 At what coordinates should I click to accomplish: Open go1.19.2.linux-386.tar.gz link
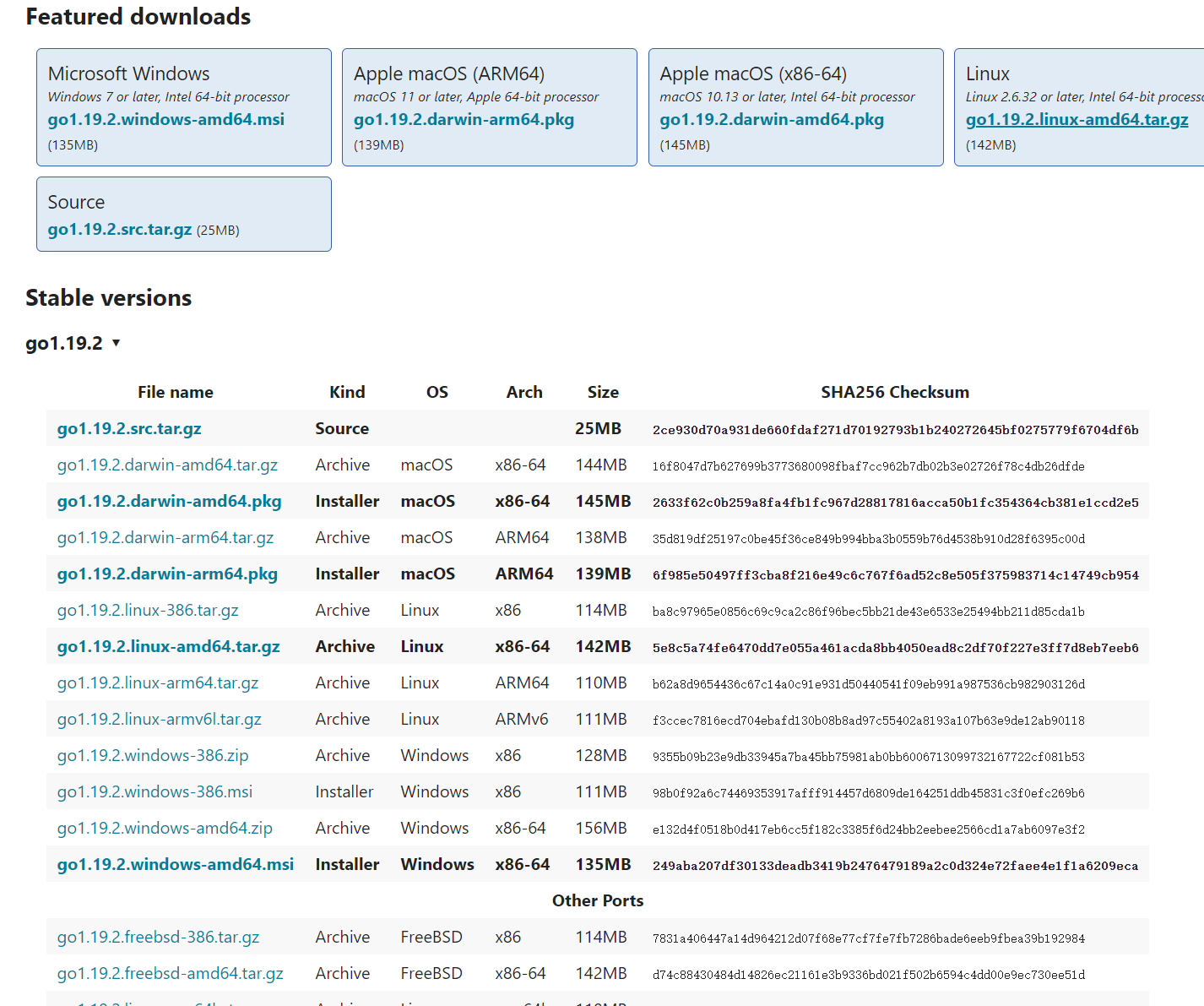click(x=148, y=610)
